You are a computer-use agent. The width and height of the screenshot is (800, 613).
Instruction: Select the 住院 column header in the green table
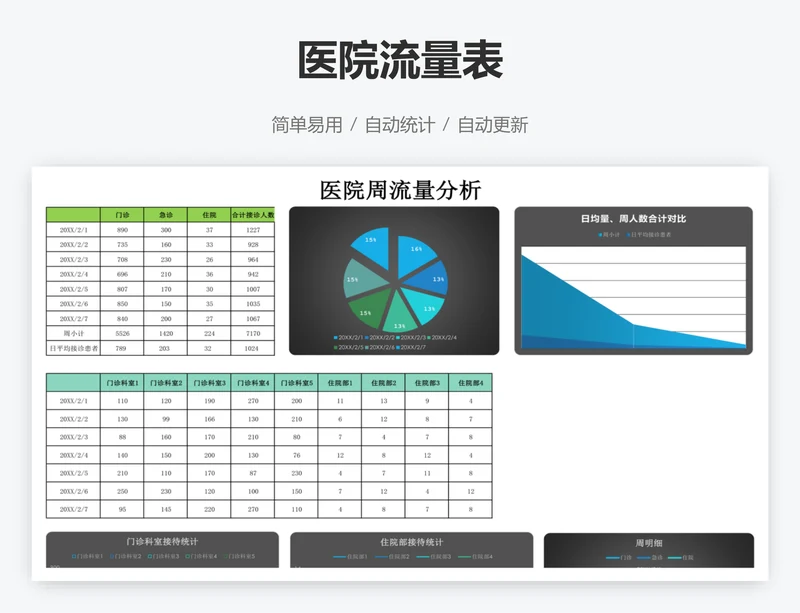(209, 215)
